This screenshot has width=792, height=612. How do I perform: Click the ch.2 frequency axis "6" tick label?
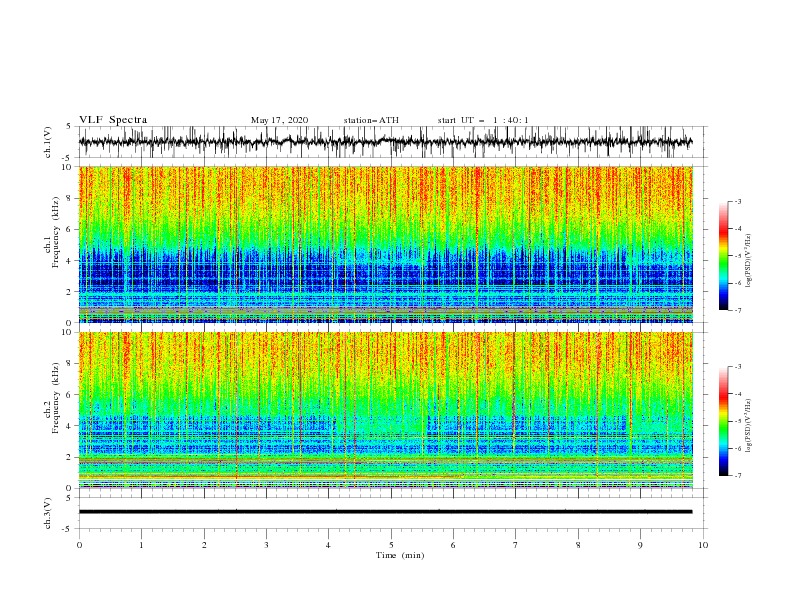pyautogui.click(x=70, y=395)
